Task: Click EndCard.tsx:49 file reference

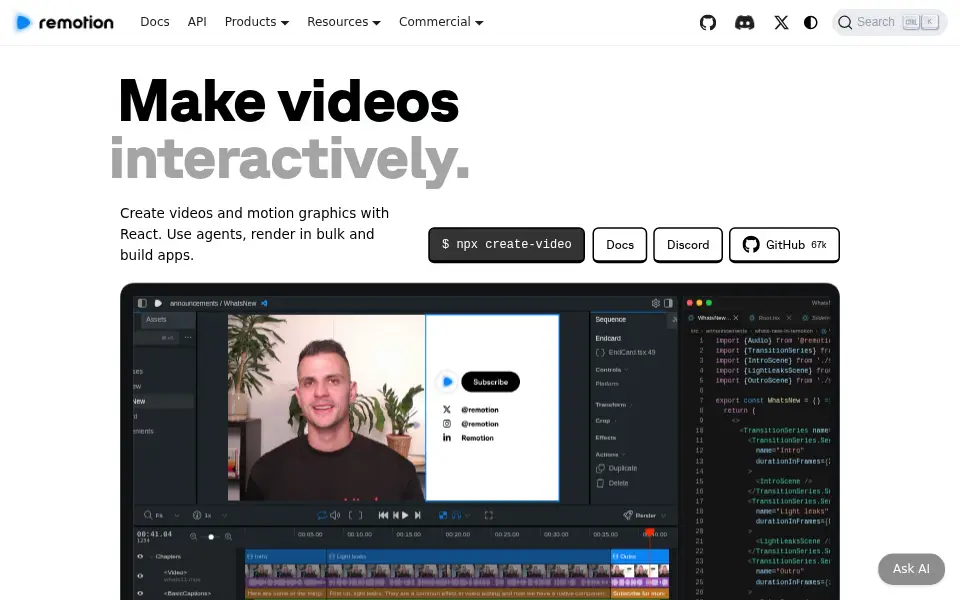Action: pos(626,353)
